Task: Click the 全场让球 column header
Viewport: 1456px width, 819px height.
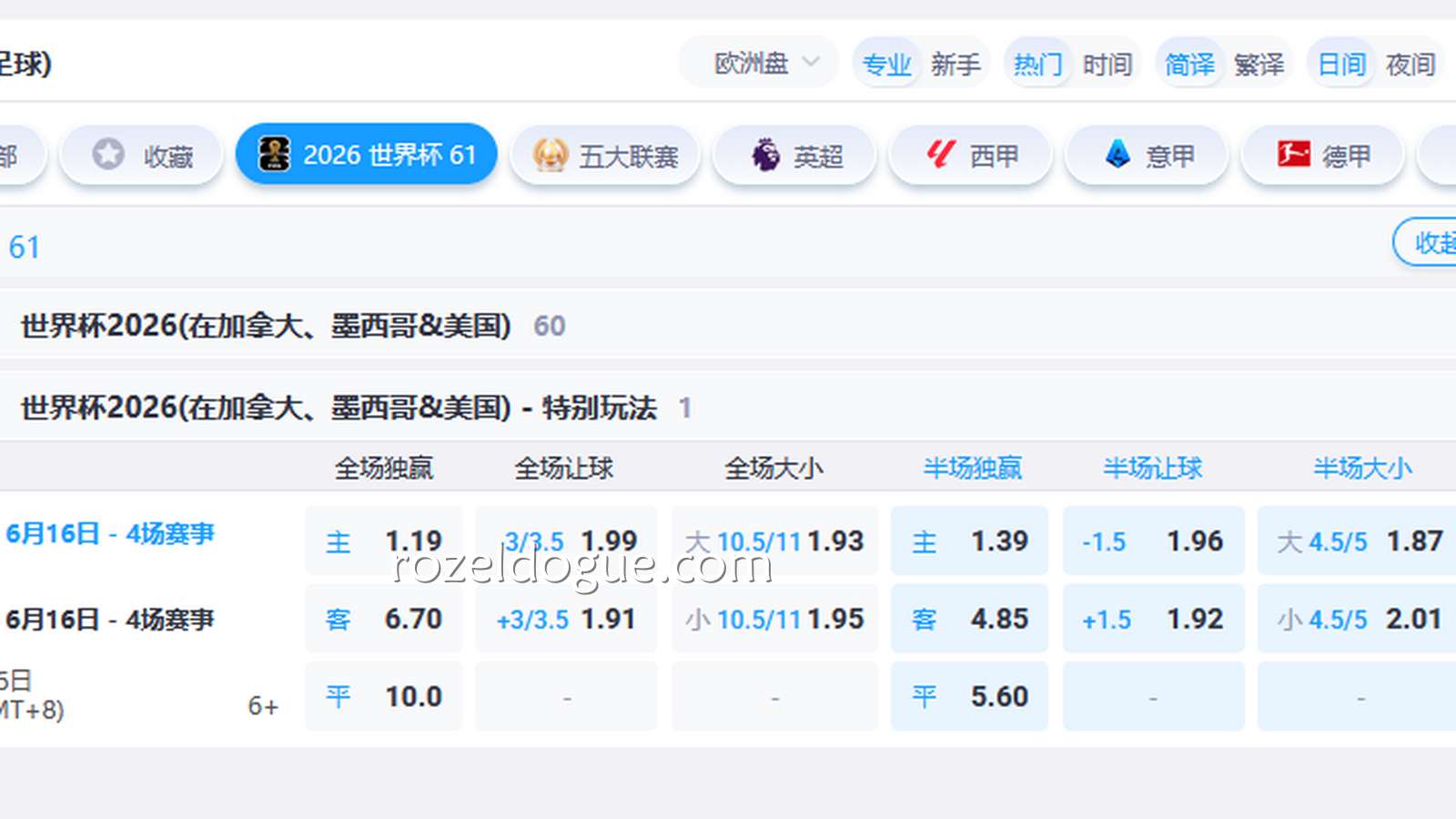Action: (564, 469)
